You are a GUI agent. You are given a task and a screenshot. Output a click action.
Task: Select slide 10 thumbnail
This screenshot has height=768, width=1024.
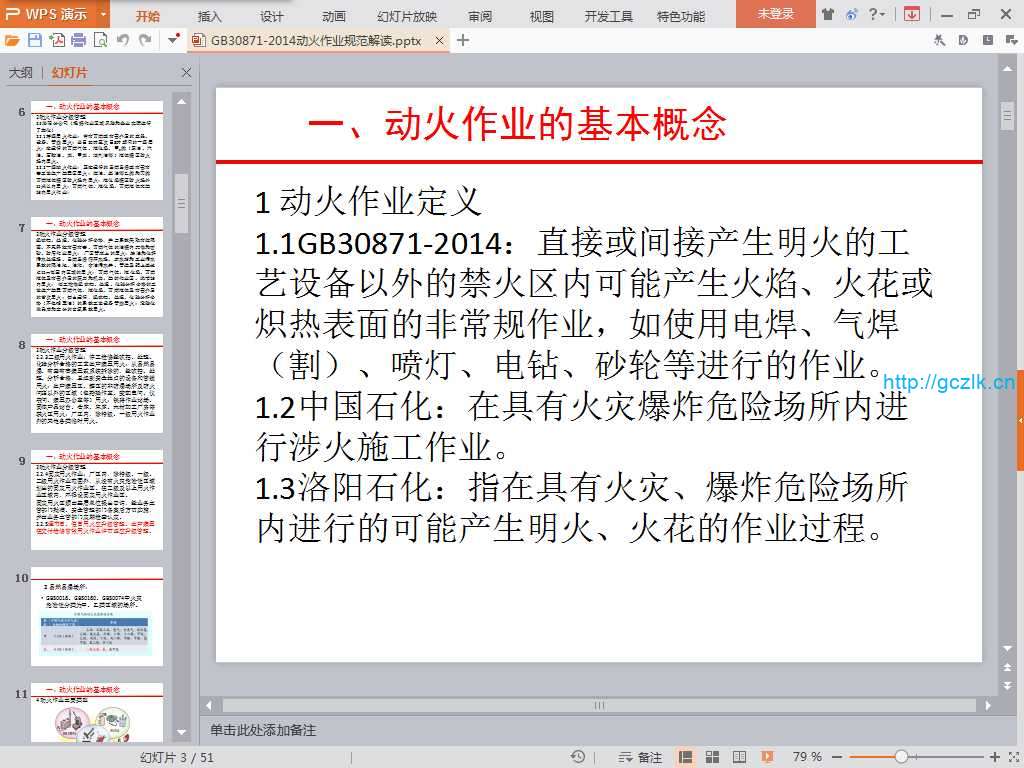tap(96, 616)
